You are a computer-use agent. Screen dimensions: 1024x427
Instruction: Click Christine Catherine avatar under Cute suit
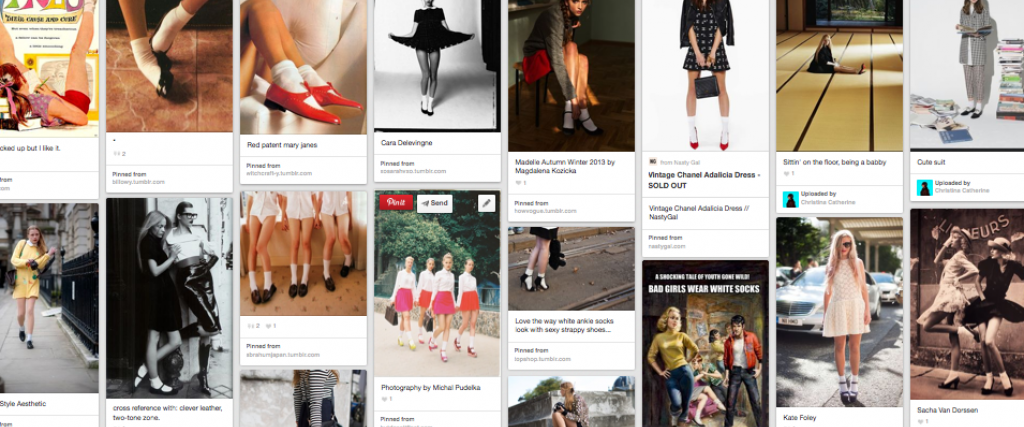click(925, 188)
